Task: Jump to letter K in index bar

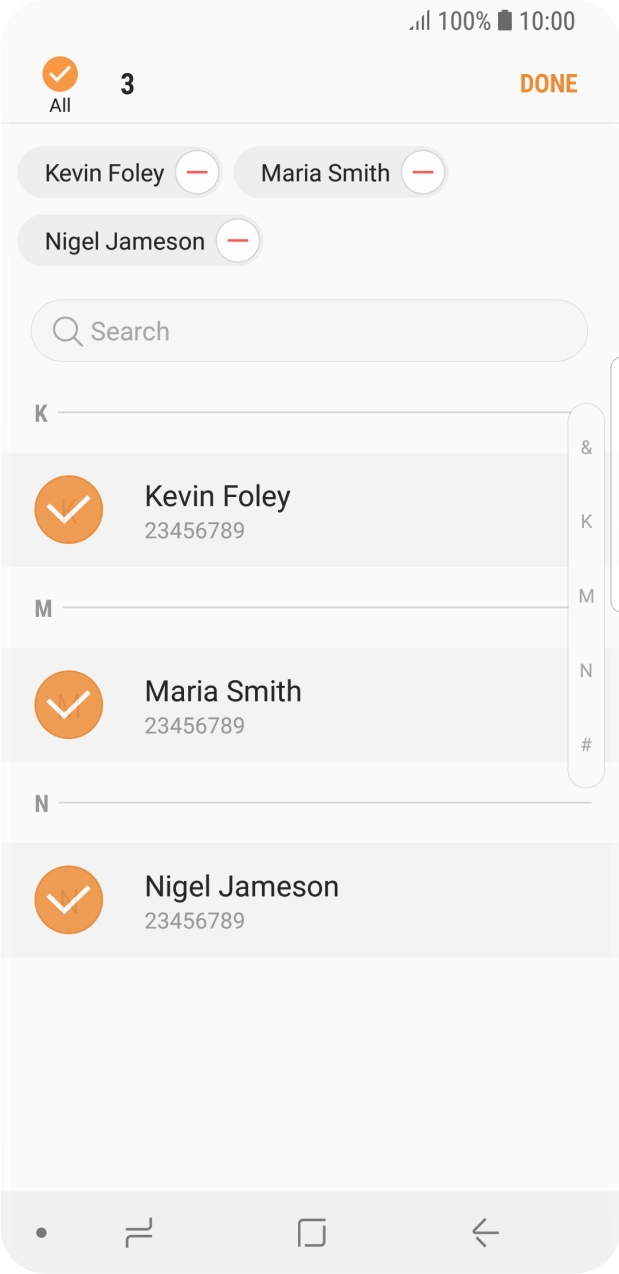Action: pos(586,521)
